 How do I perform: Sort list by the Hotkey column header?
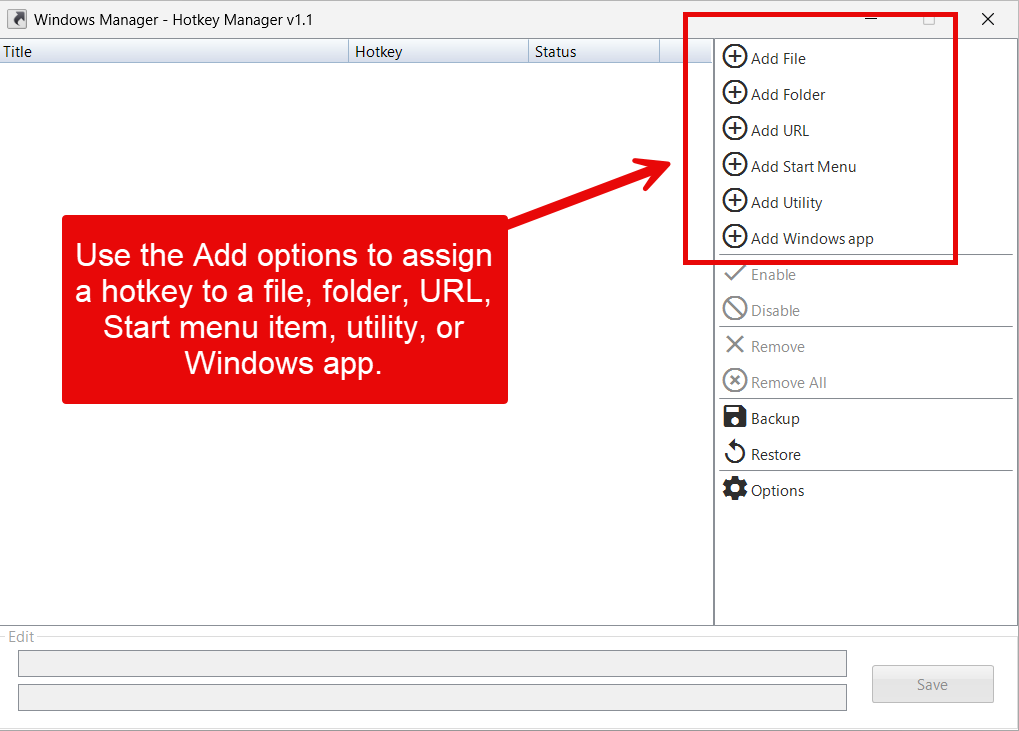(439, 51)
